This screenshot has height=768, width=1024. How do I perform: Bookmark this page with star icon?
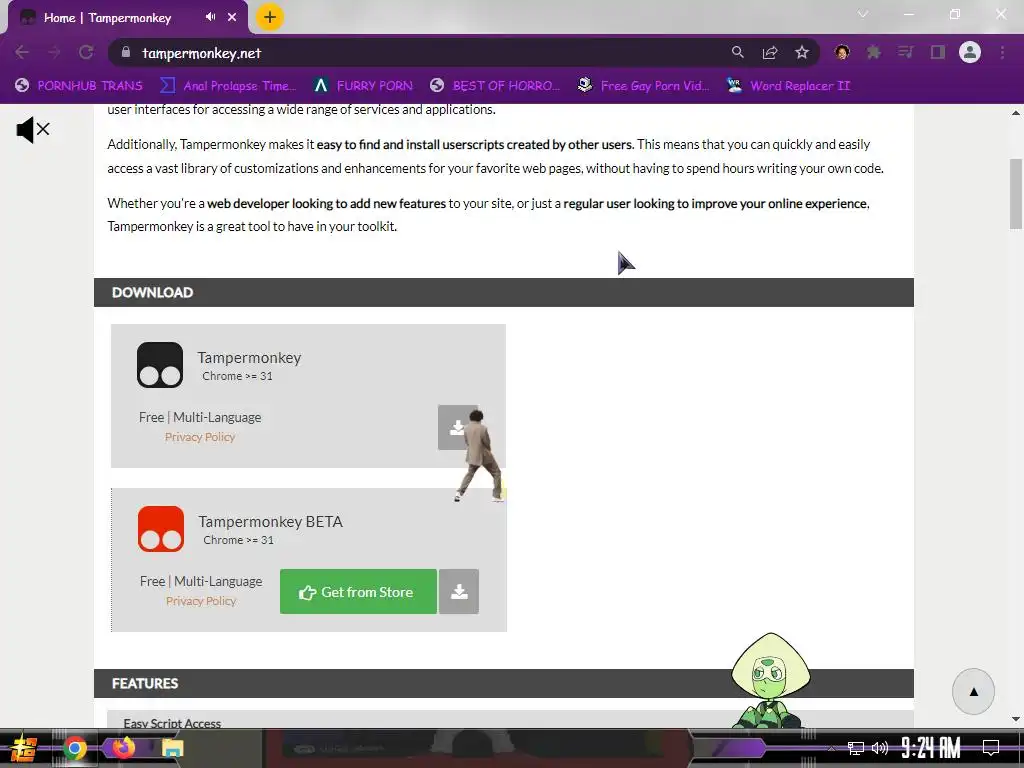pyautogui.click(x=802, y=52)
